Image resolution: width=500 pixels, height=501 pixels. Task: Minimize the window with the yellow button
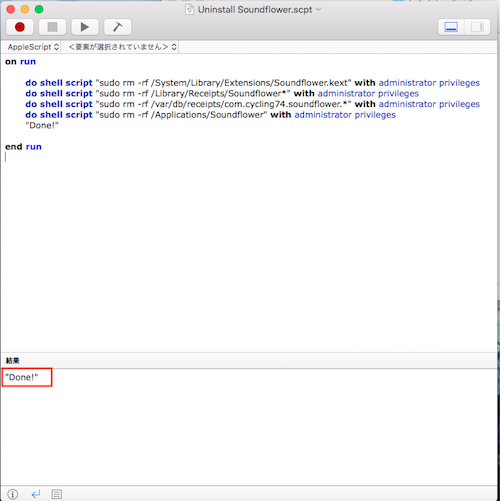pos(25,9)
